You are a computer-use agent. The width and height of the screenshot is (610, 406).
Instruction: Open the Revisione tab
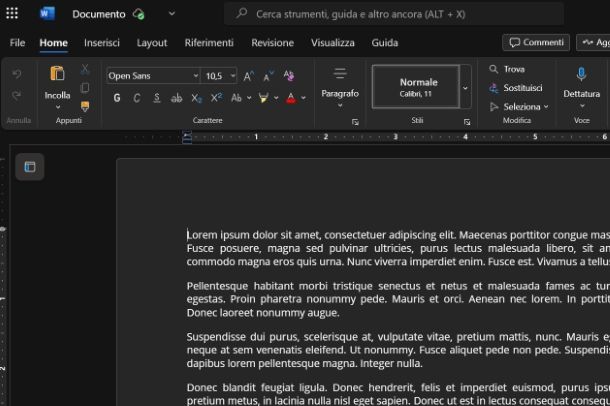pos(272,43)
